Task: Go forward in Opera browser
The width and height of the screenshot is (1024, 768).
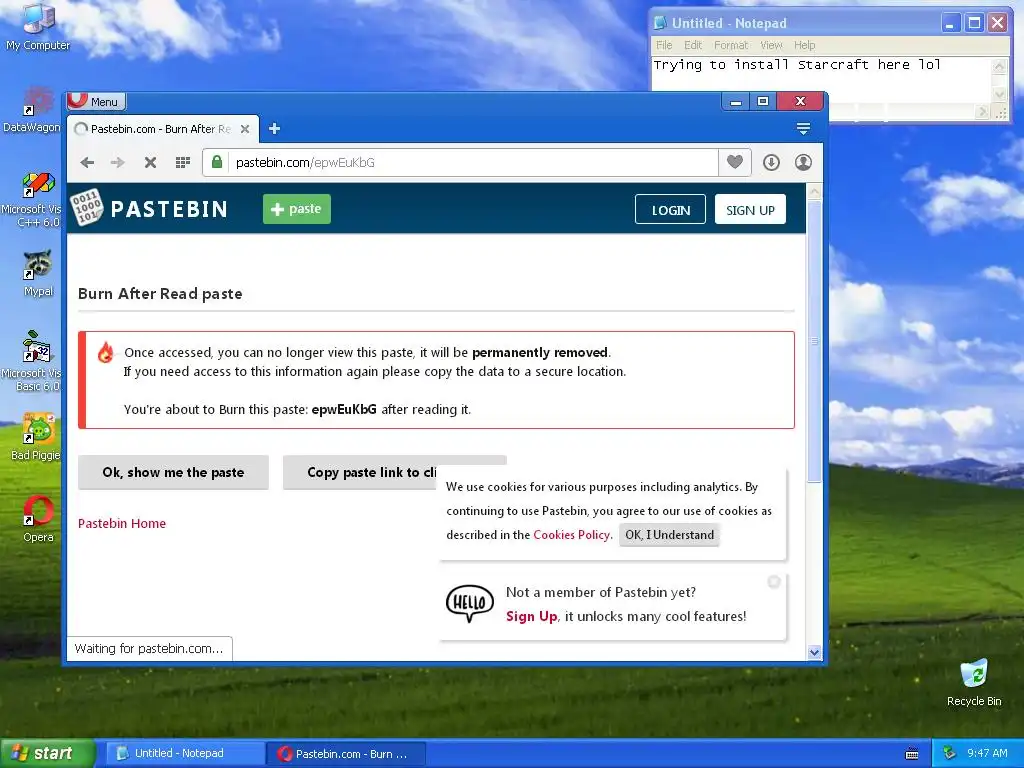Action: click(x=118, y=163)
